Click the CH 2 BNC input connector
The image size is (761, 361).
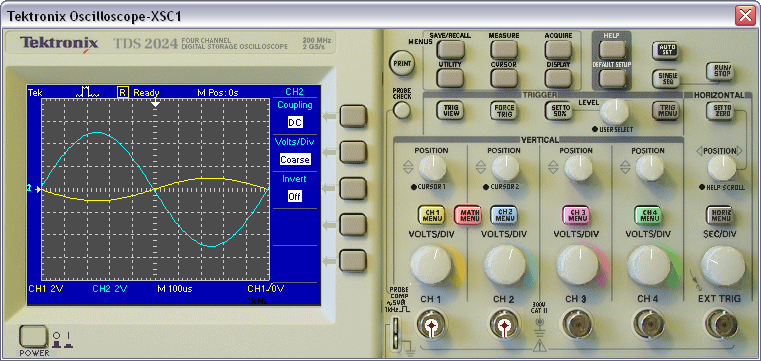(x=504, y=324)
